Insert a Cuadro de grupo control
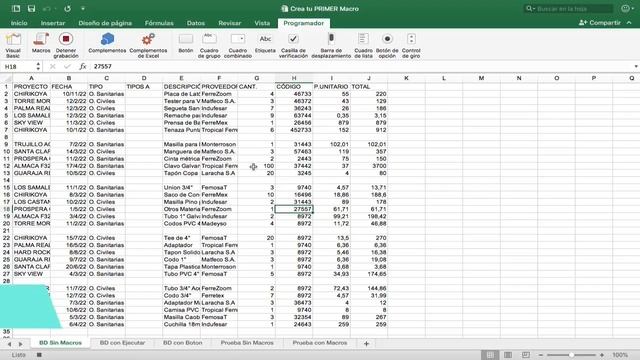Image resolution: width=640 pixels, height=360 pixels. click(x=209, y=45)
